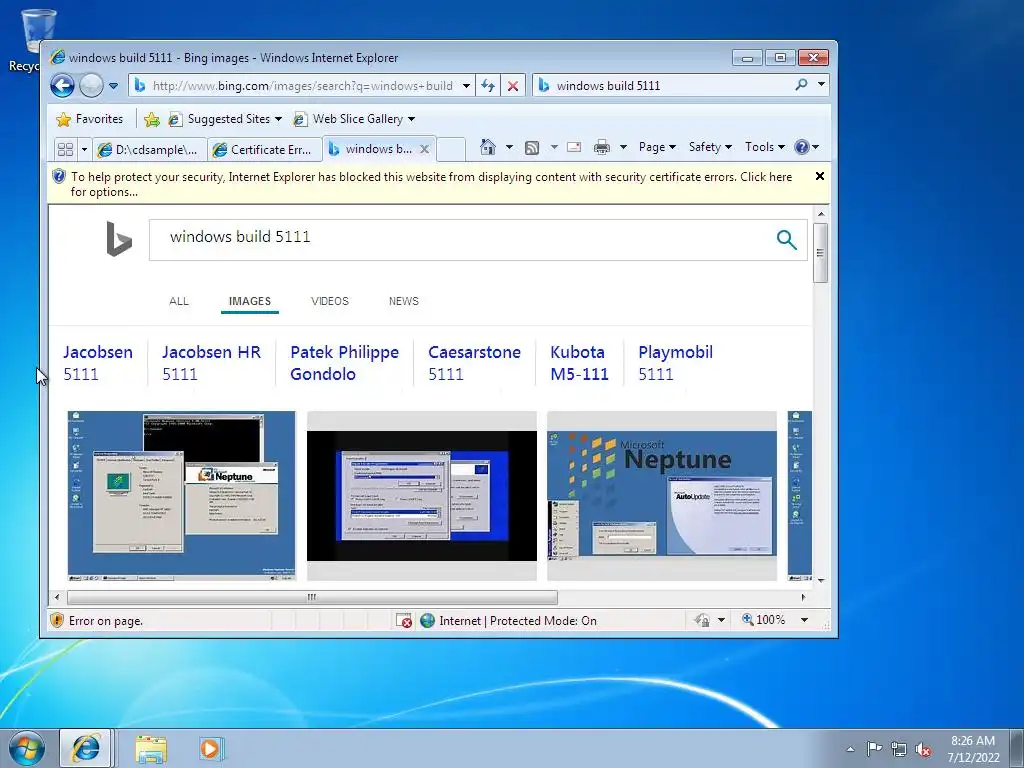Open the recent pages dropdown arrow
1024x768 pixels.
click(113, 86)
